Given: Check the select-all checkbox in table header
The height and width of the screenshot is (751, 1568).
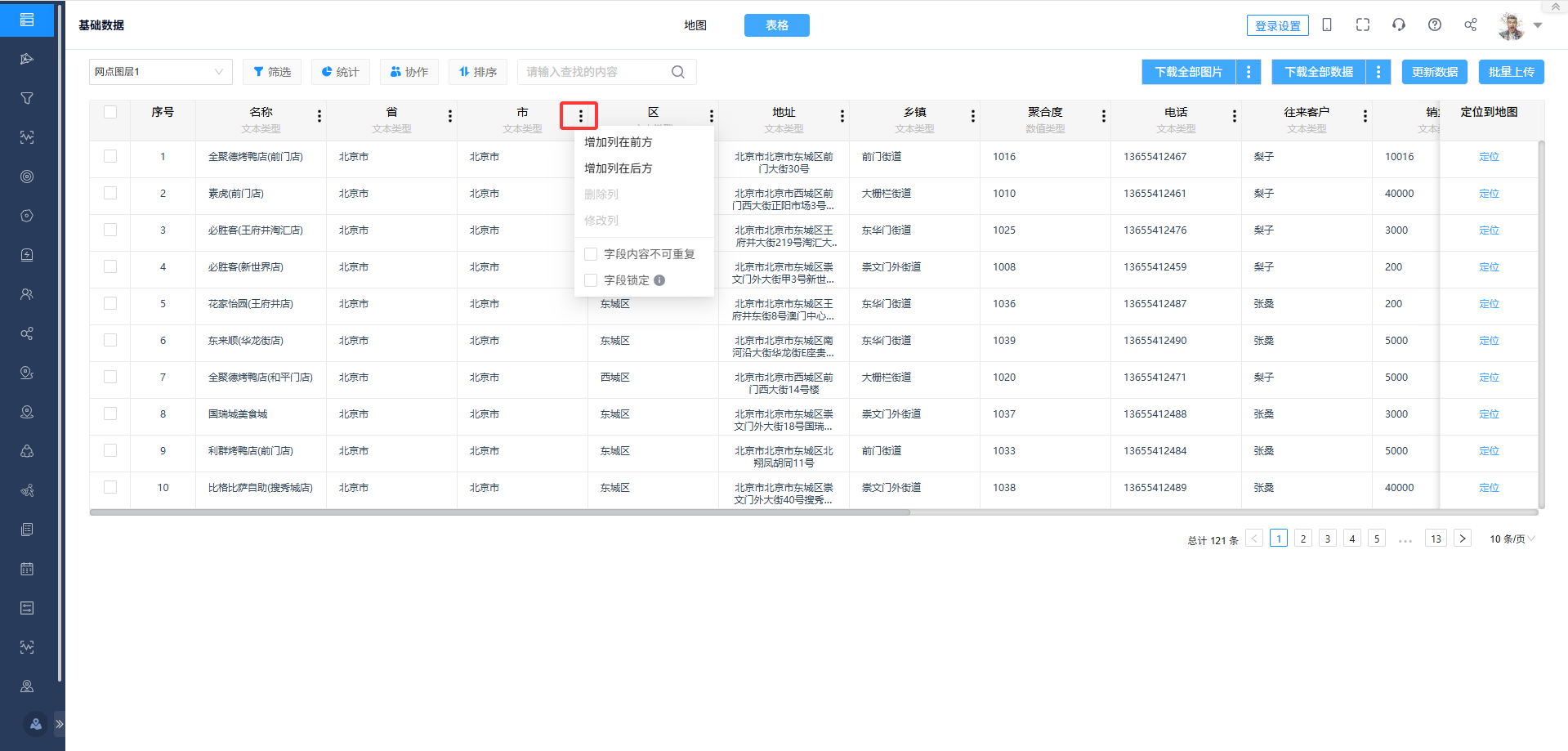Looking at the screenshot, I should click(x=110, y=112).
